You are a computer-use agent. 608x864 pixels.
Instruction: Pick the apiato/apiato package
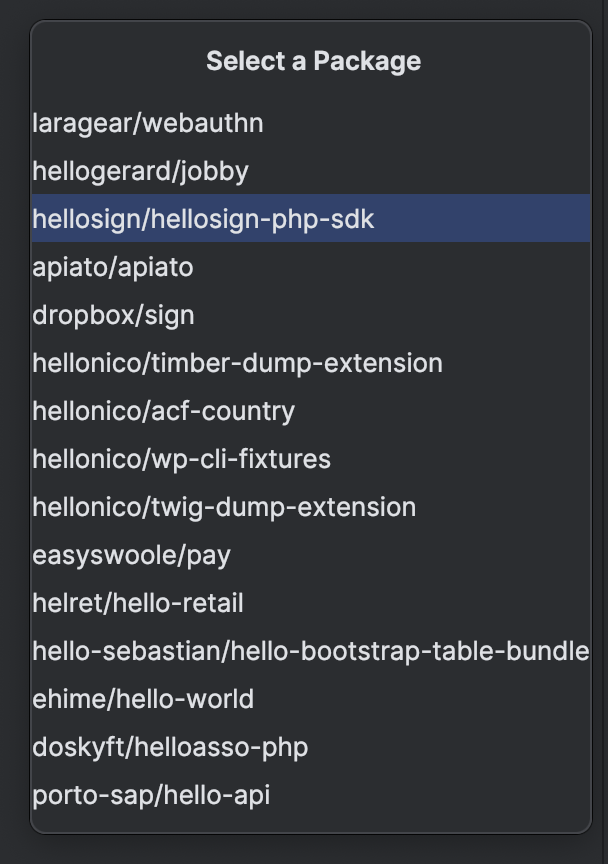pos(113,267)
